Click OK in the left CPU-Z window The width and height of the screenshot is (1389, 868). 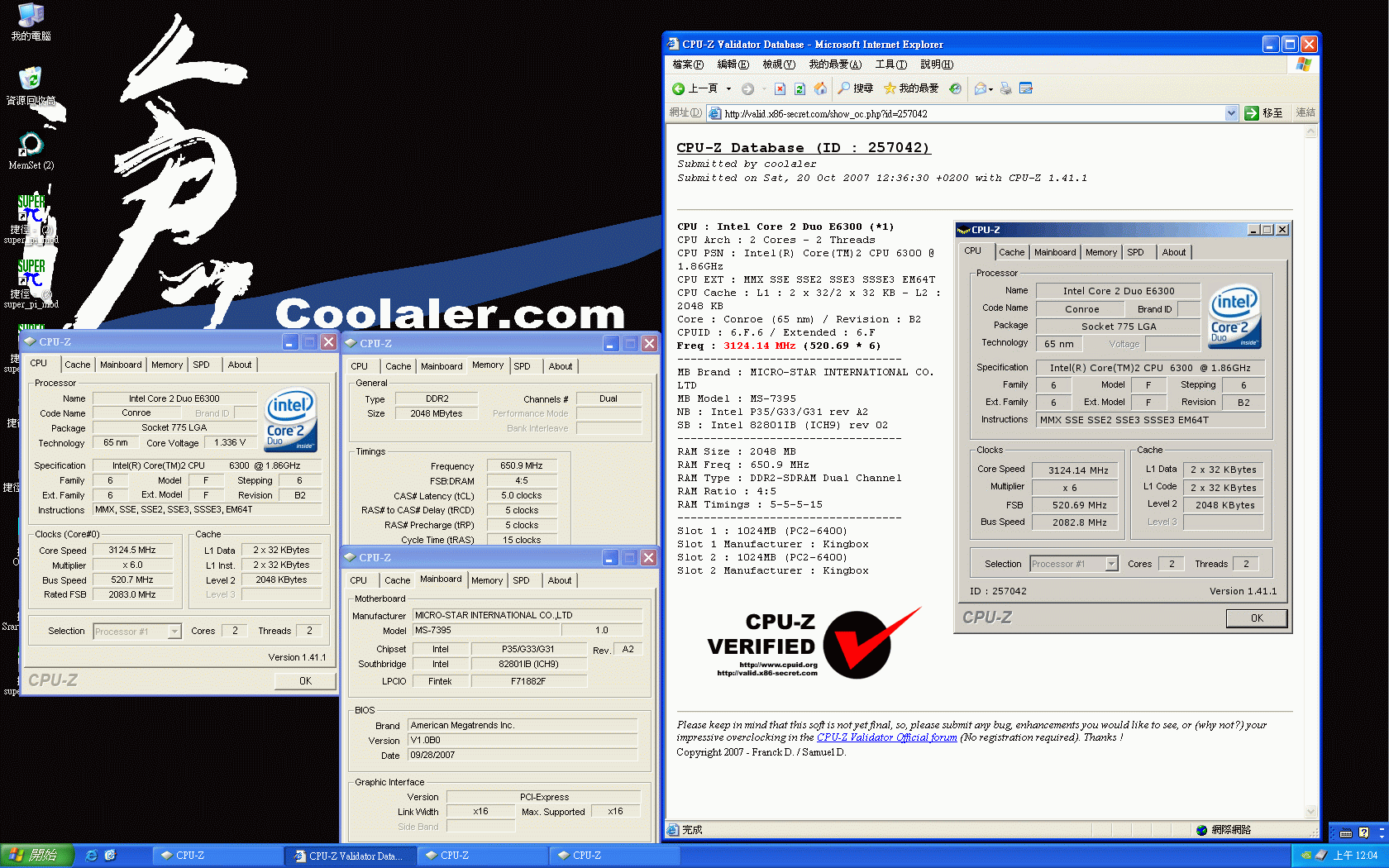pyautogui.click(x=306, y=681)
